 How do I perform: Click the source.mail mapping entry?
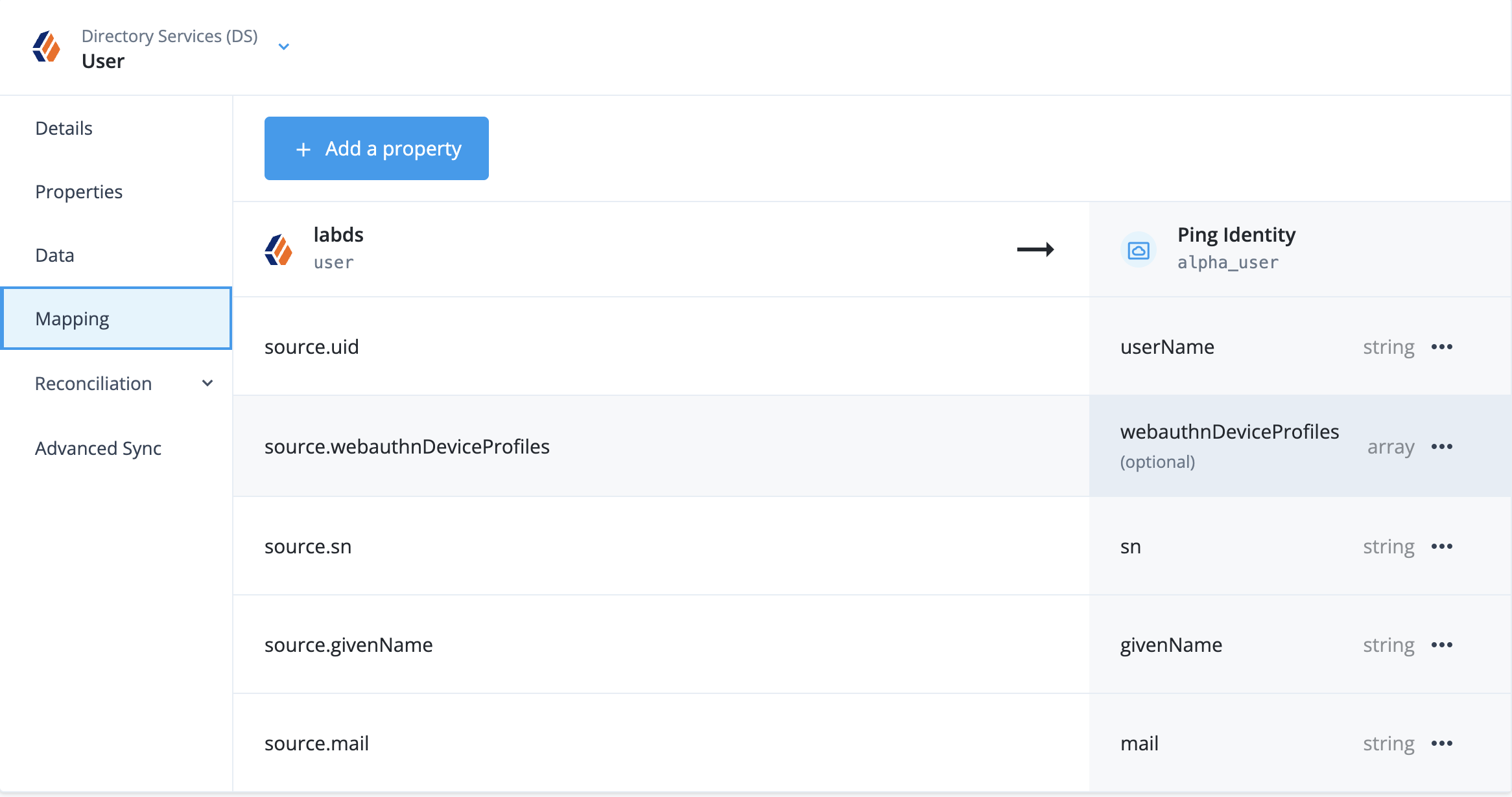(316, 743)
